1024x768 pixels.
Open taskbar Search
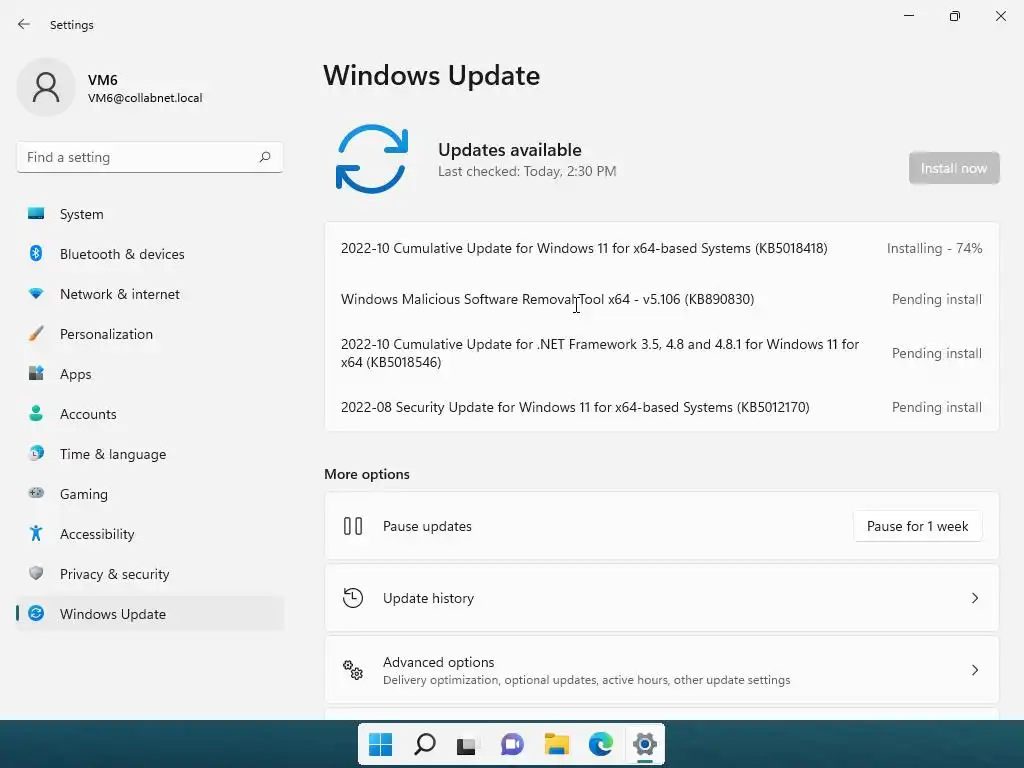424,744
